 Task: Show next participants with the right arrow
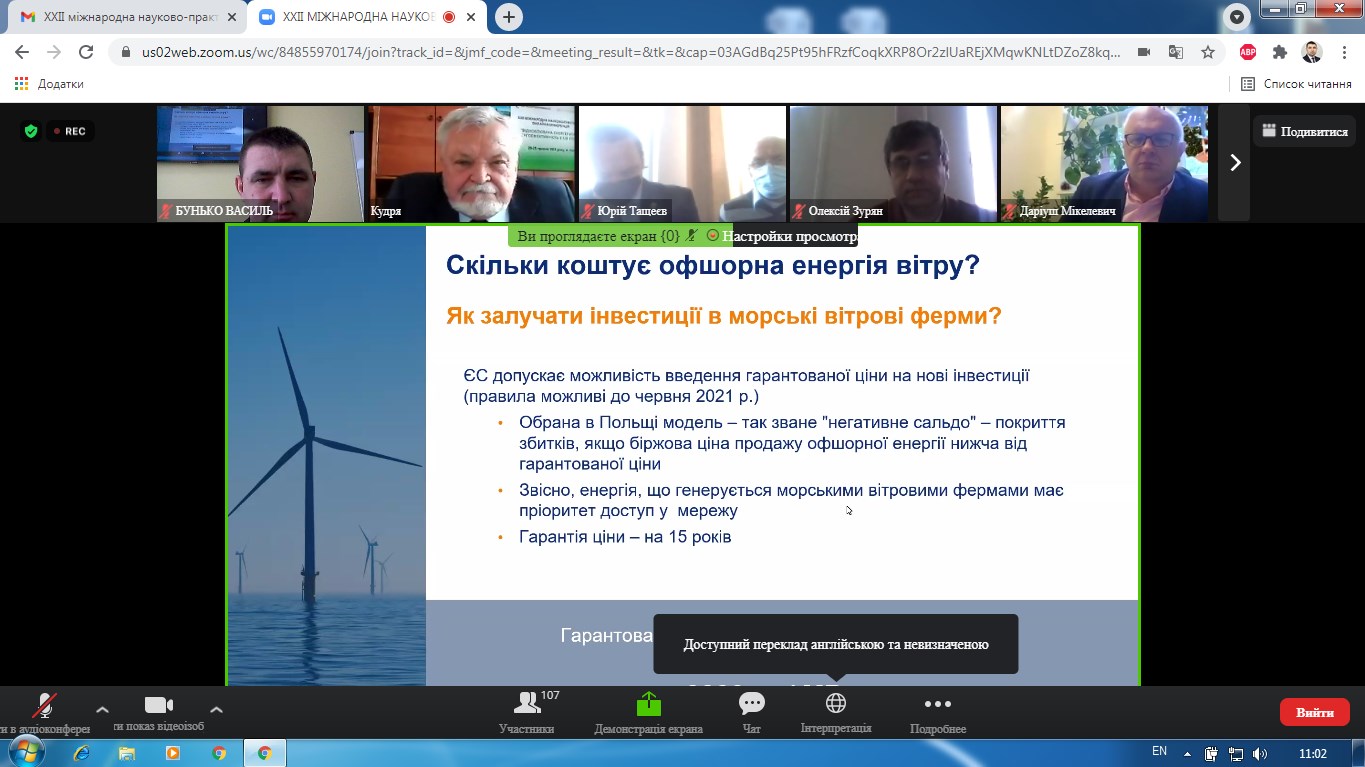tap(1234, 163)
